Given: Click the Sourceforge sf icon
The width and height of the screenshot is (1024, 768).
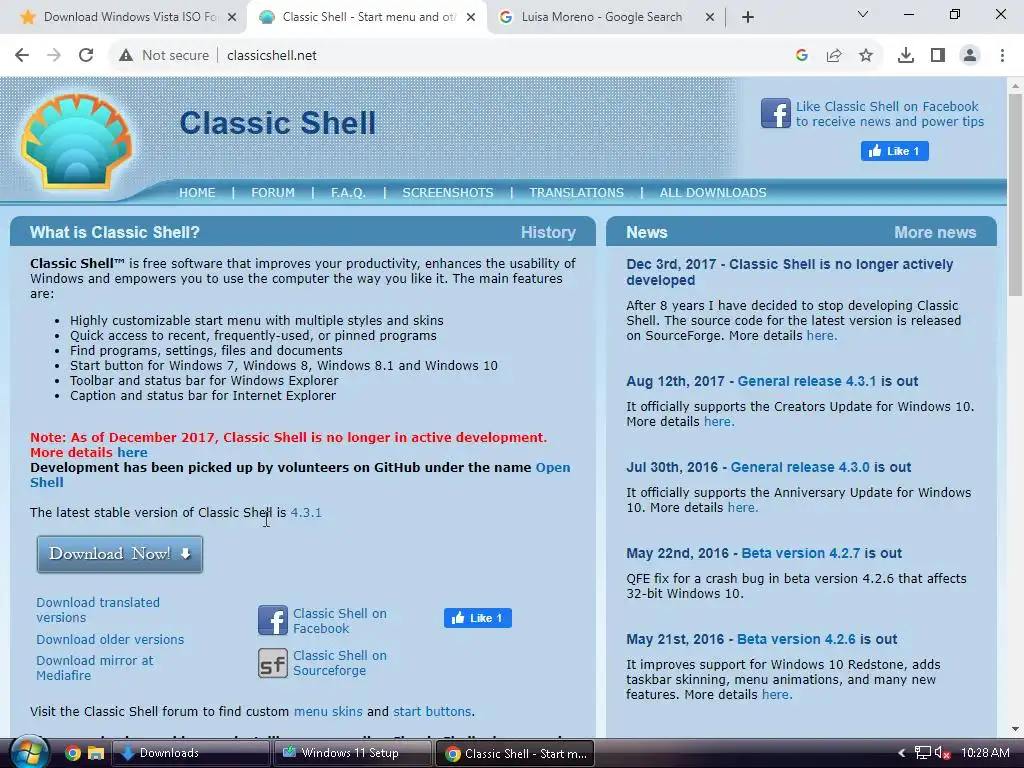Looking at the screenshot, I should pyautogui.click(x=272, y=663).
